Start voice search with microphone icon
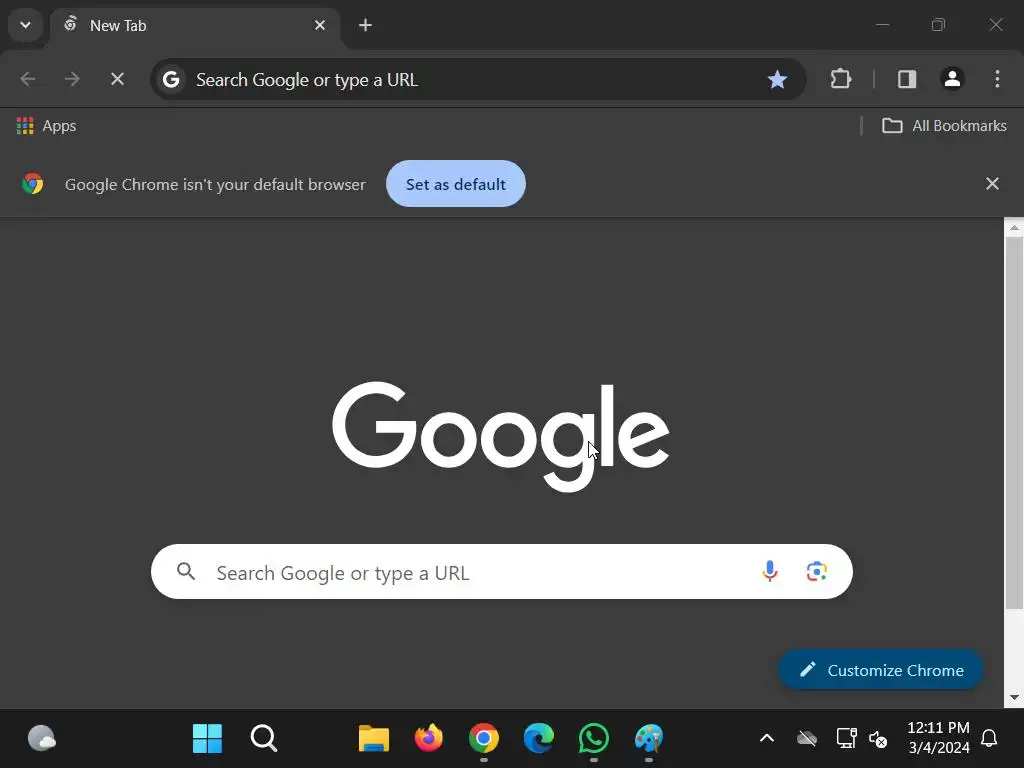The height and width of the screenshot is (768, 1024). [770, 571]
